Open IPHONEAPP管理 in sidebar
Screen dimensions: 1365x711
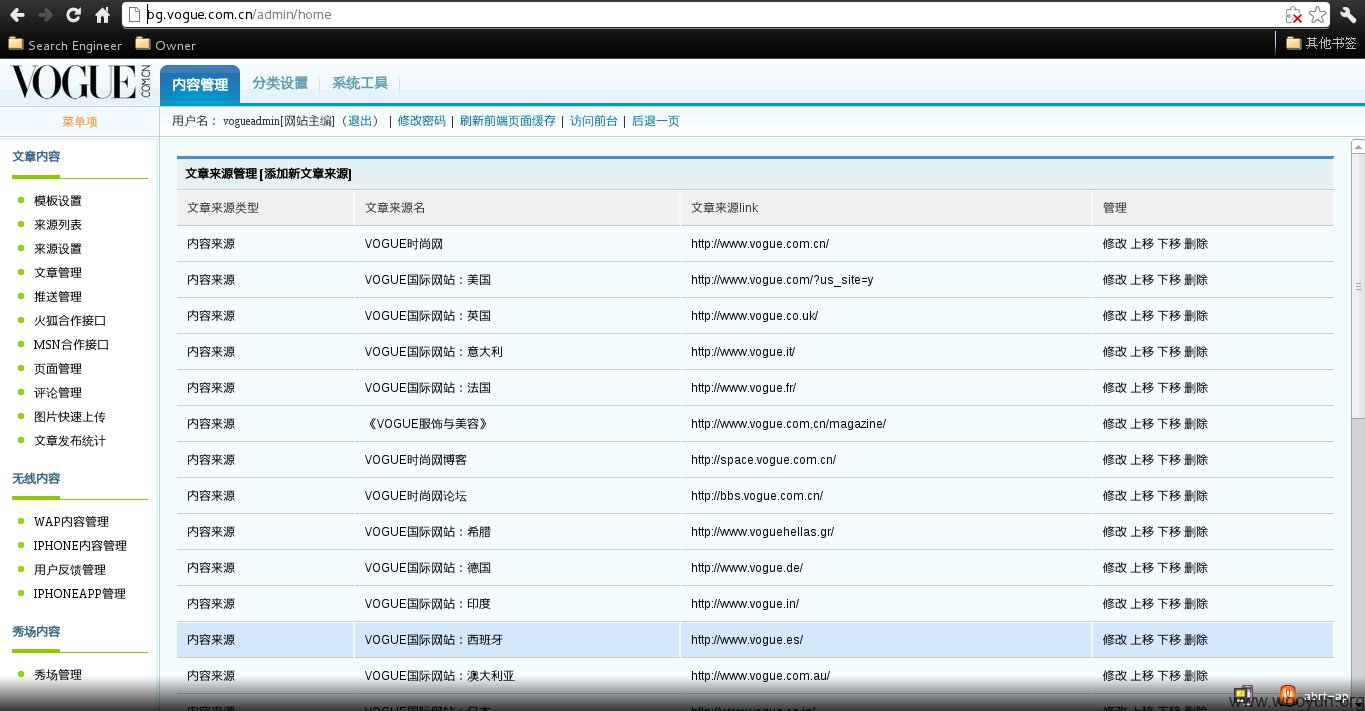click(x=80, y=594)
